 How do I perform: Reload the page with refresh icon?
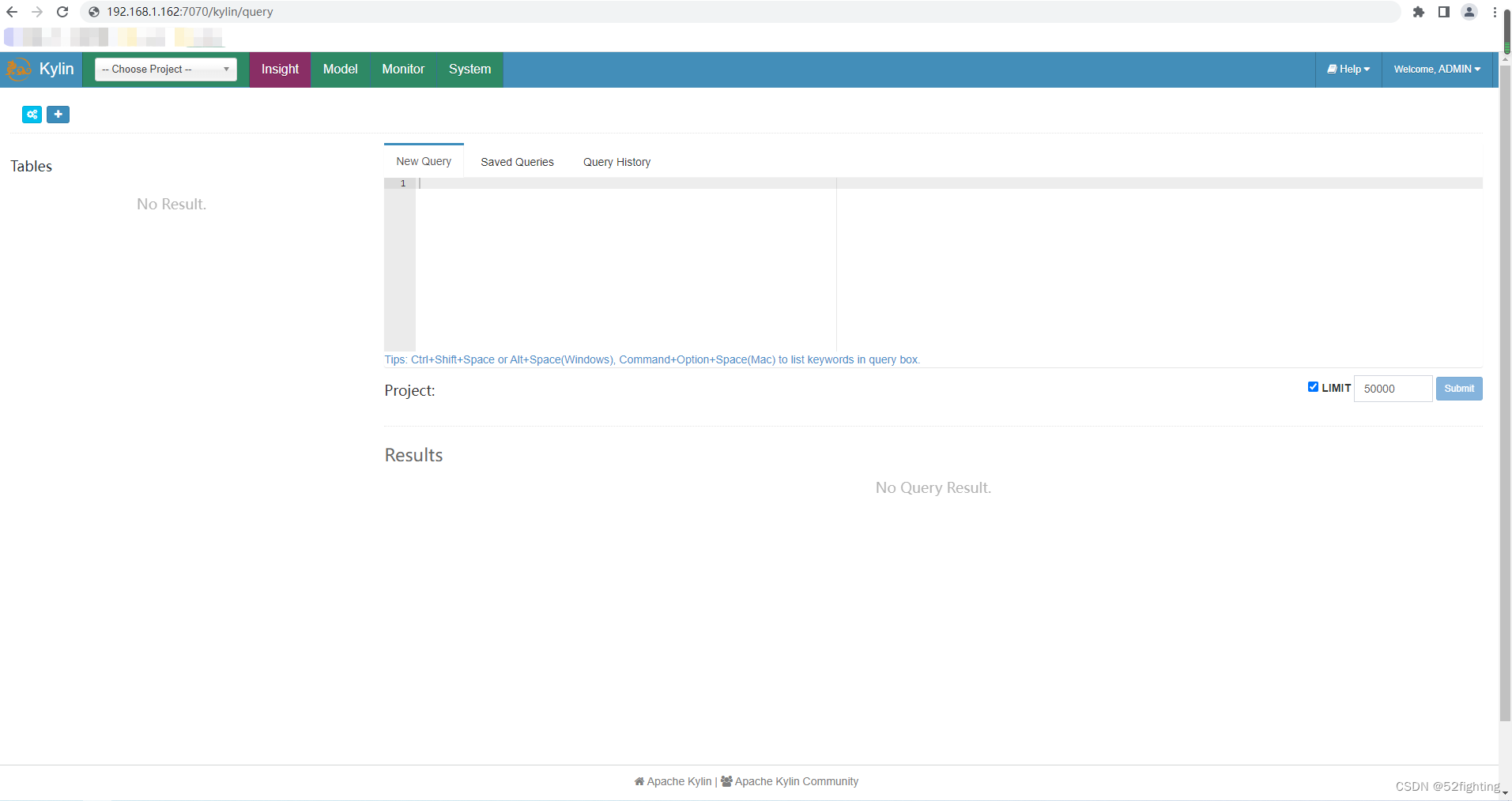click(62, 12)
